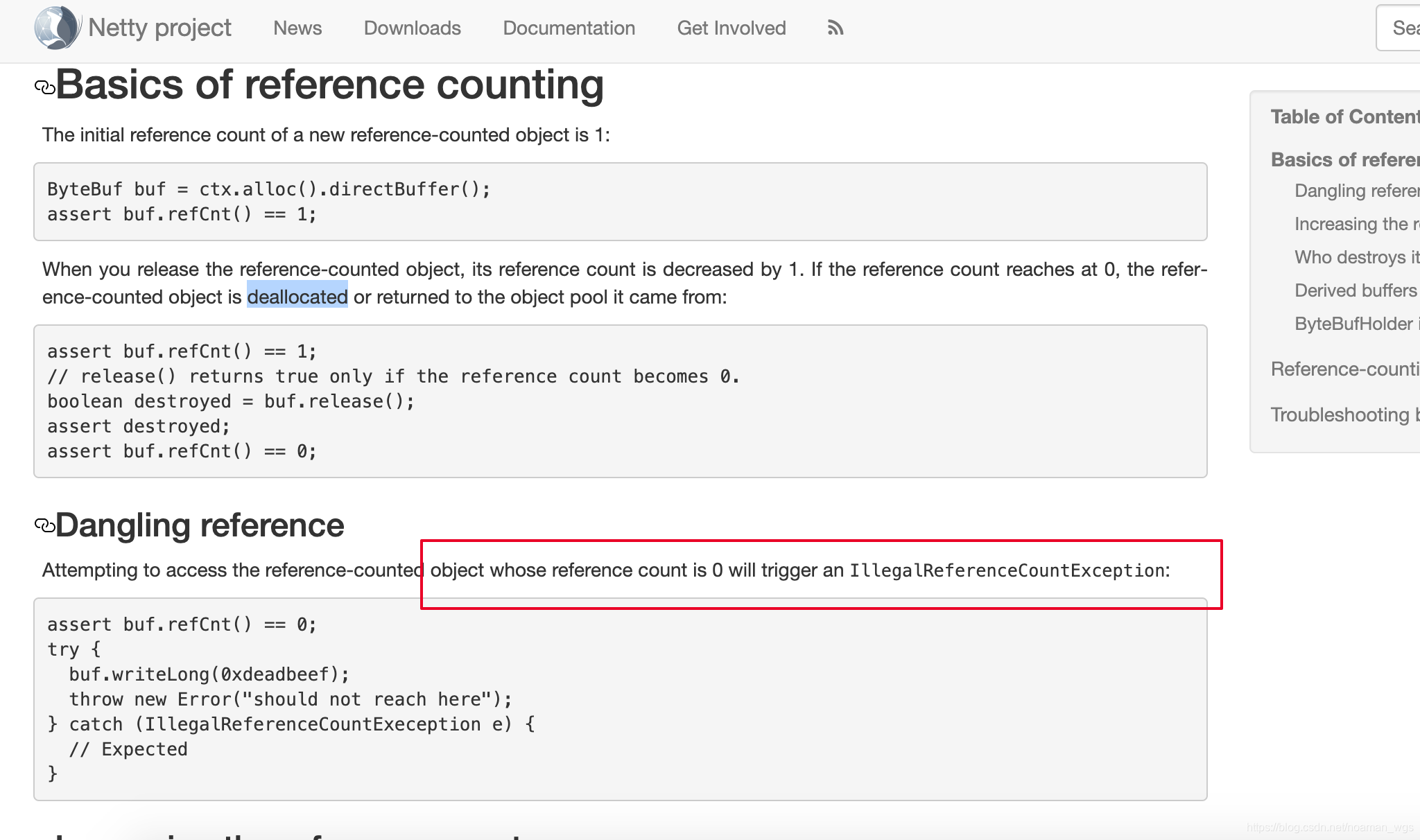Open the Get Involved menu
The width and height of the screenshot is (1420, 840).
pos(731,28)
